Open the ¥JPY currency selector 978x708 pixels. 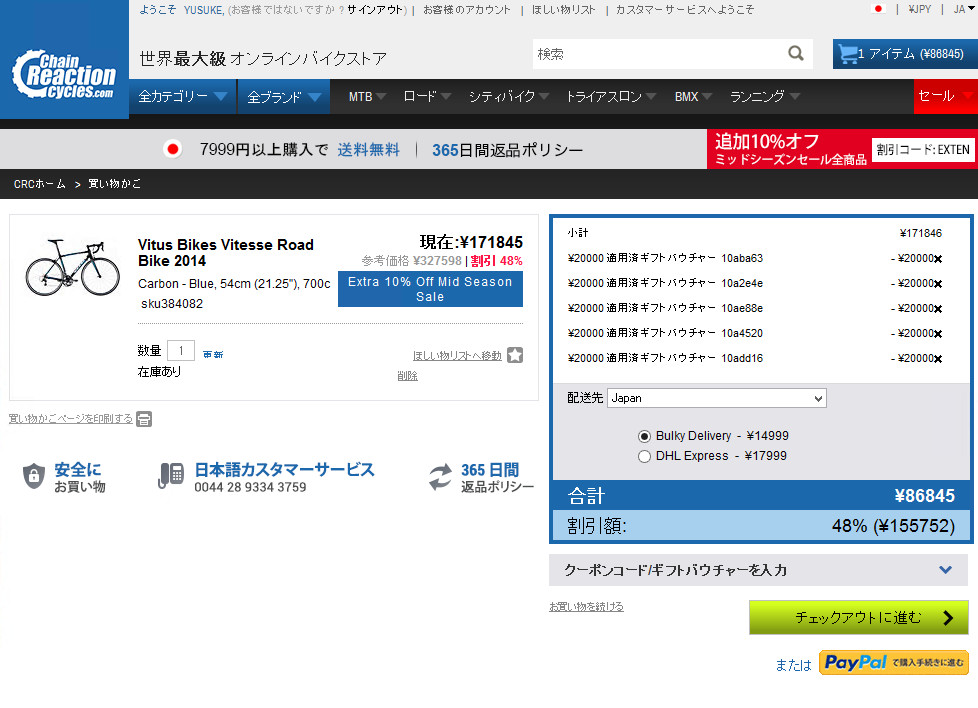click(919, 9)
